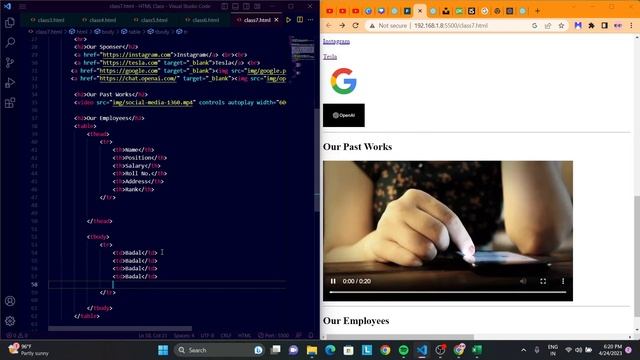Click the video progress bar
The height and width of the screenshot is (360, 640).
pos(448,292)
